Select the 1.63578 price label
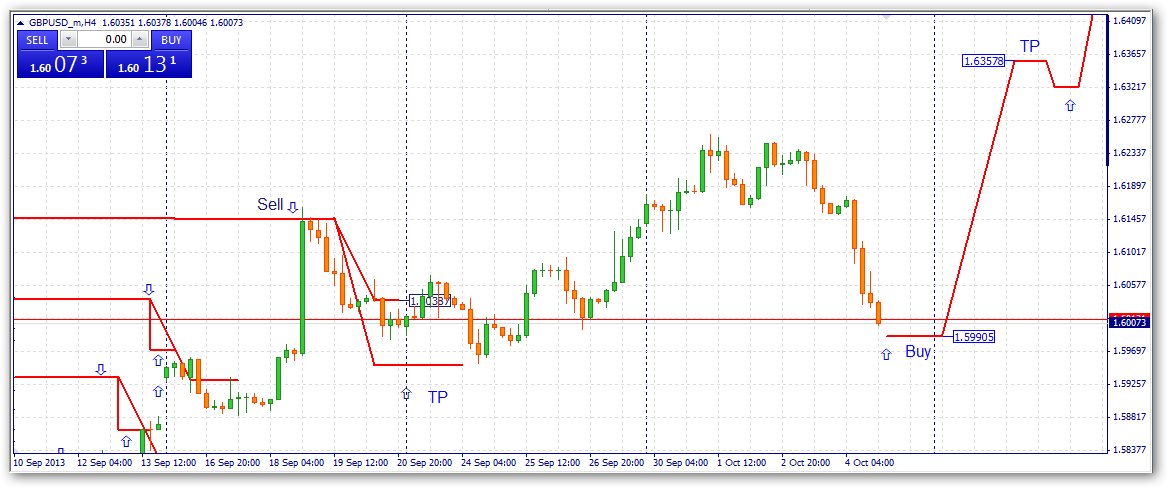This screenshot has height=488, width=1168. click(984, 61)
